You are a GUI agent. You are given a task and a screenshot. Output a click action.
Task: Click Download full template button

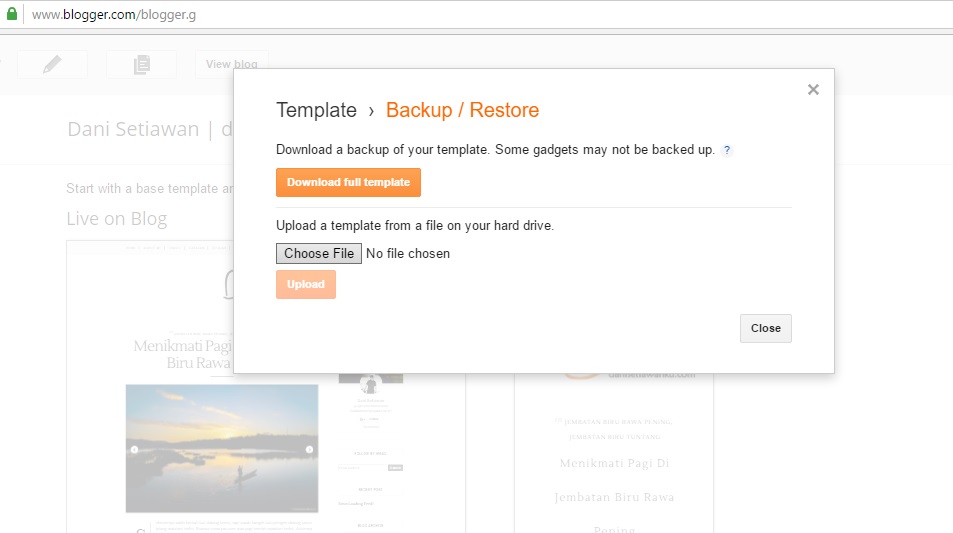[348, 182]
